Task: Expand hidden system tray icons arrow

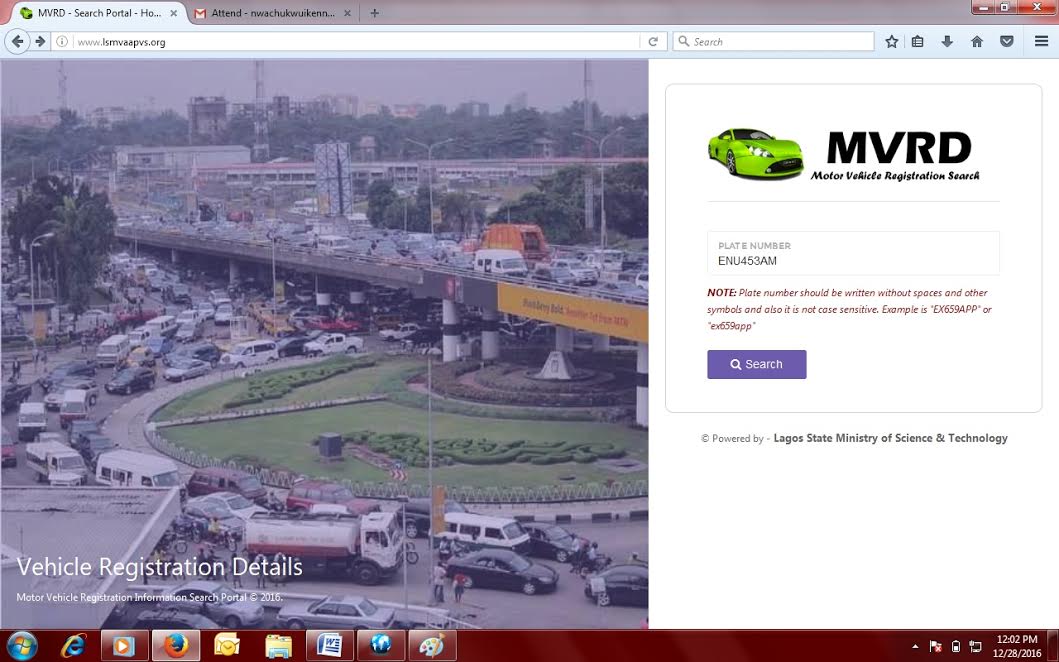Action: (915, 646)
